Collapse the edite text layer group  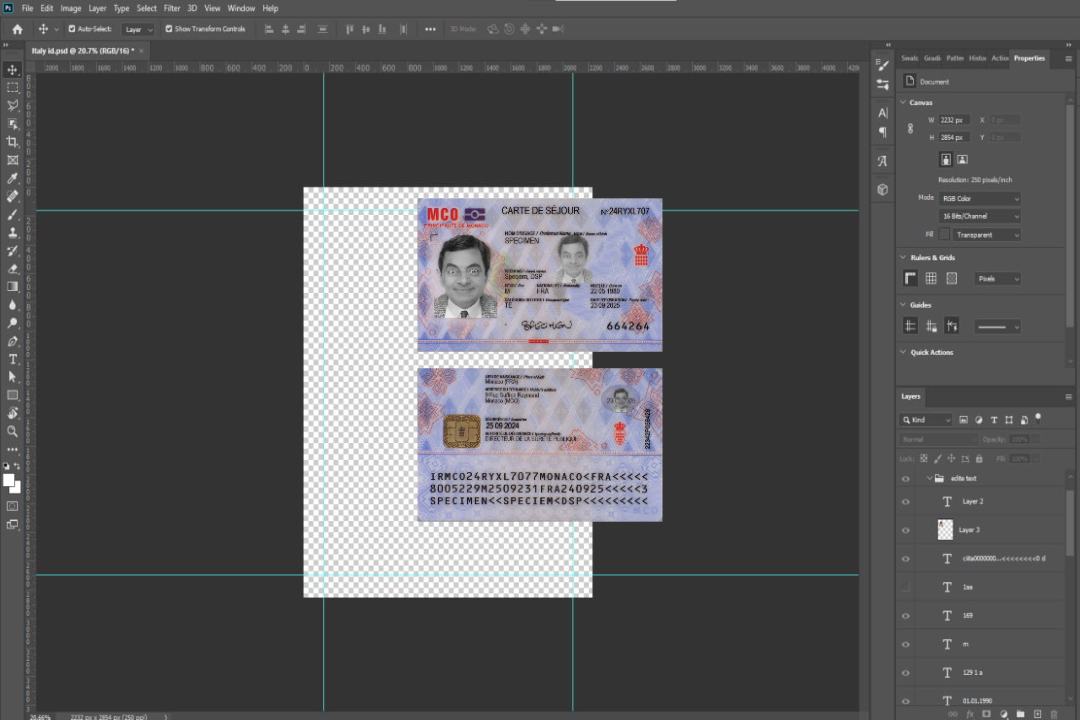pyautogui.click(x=928, y=479)
